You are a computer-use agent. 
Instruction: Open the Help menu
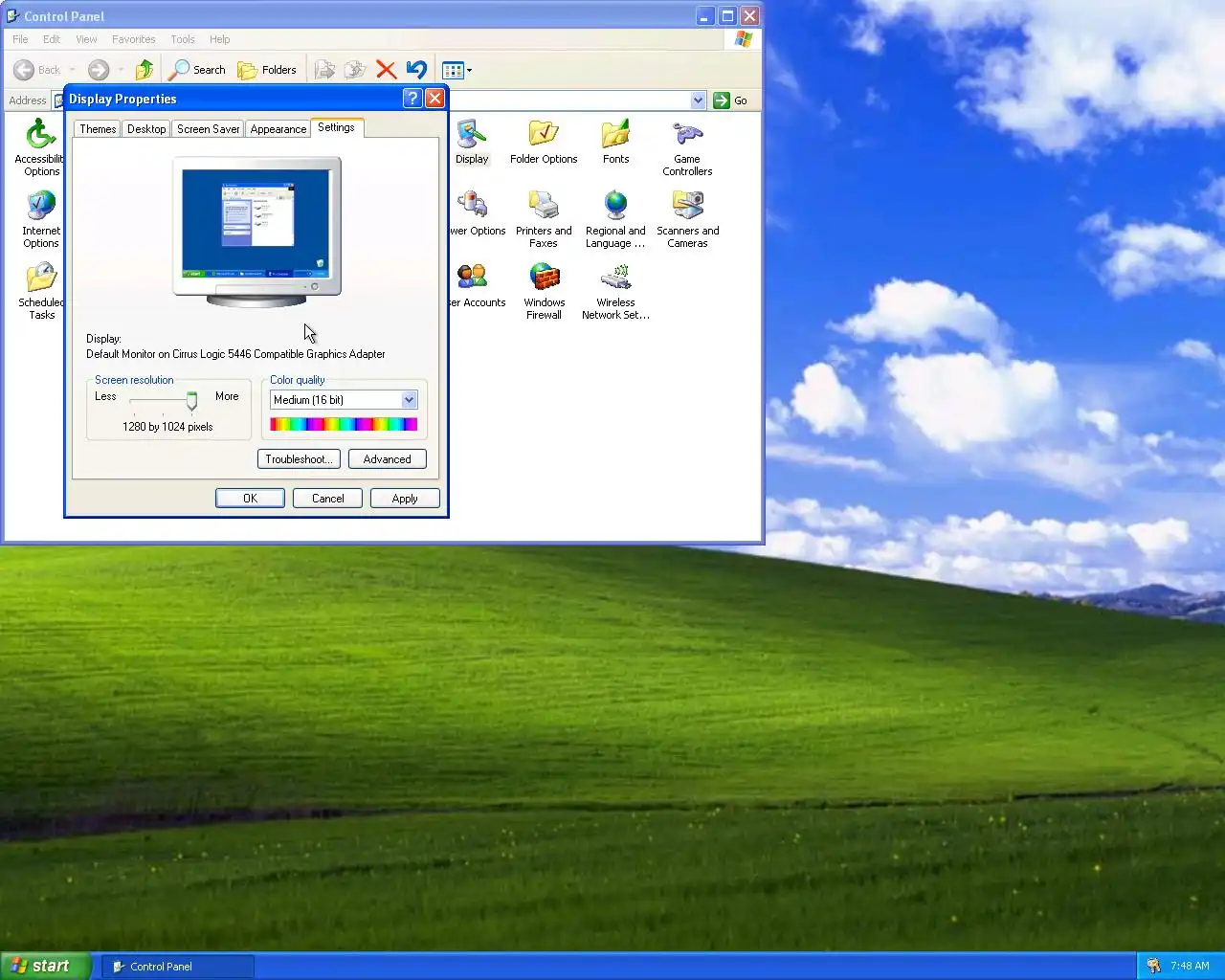[x=220, y=39]
